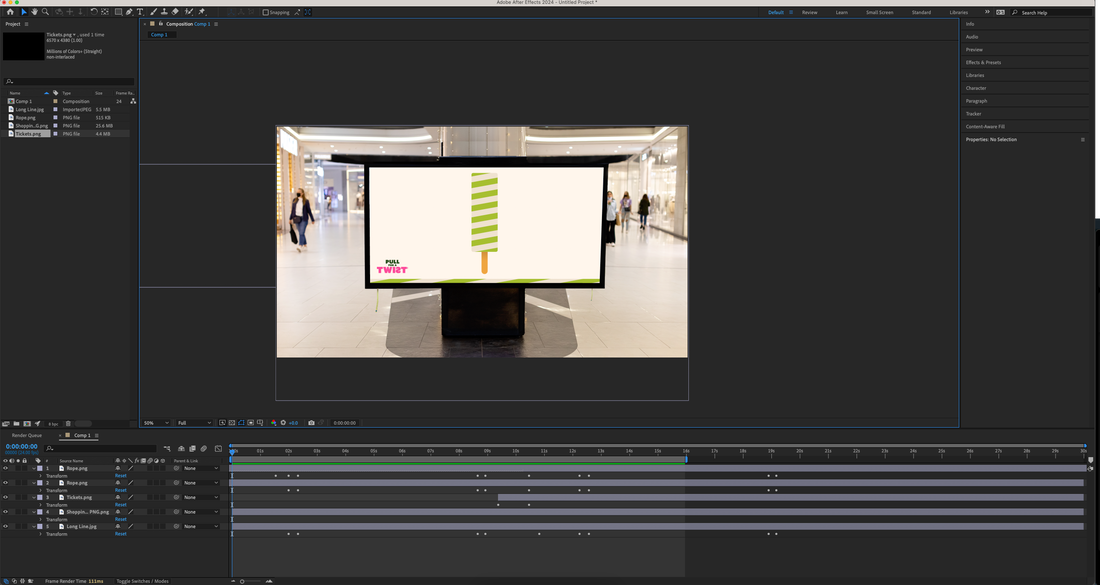The height and width of the screenshot is (585, 1100).
Task: Select the Type (T) tool
Action: (140, 12)
